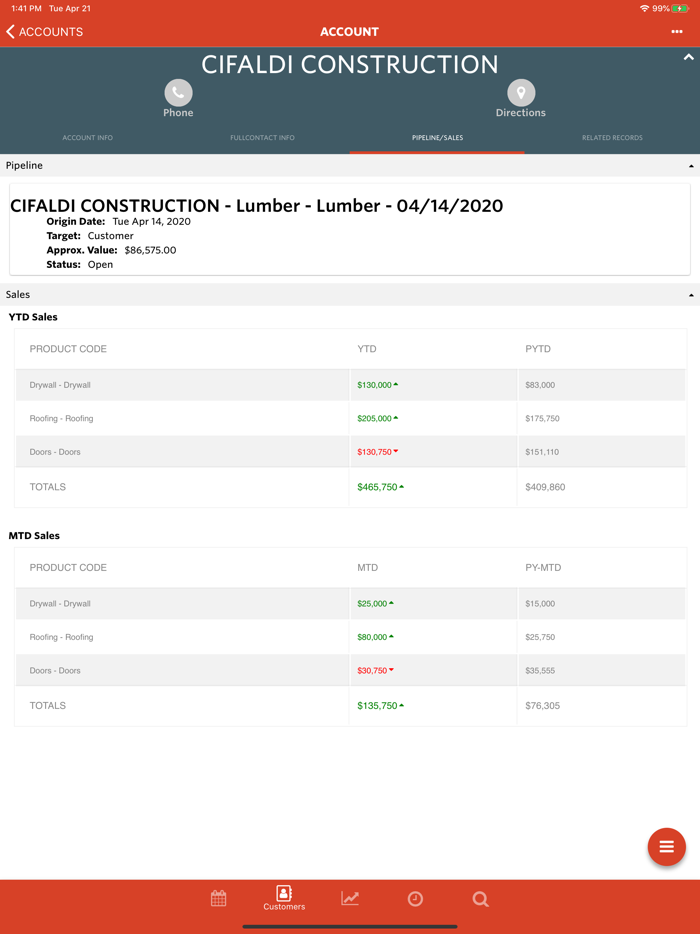Select the PYTD column header
Viewport: 700px width, 934px height.
click(x=538, y=349)
